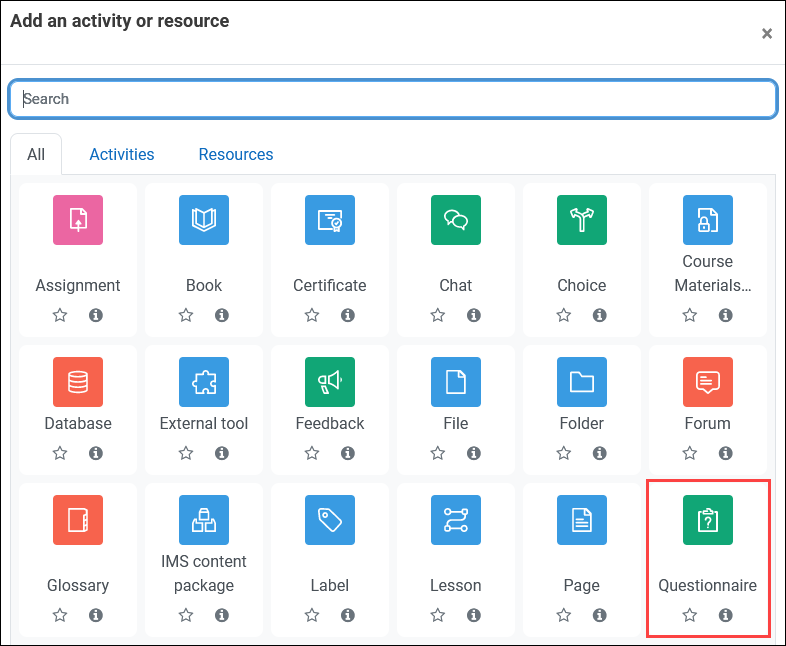Pick the Choice activity icon
Screen dimensions: 786x646
point(582,220)
